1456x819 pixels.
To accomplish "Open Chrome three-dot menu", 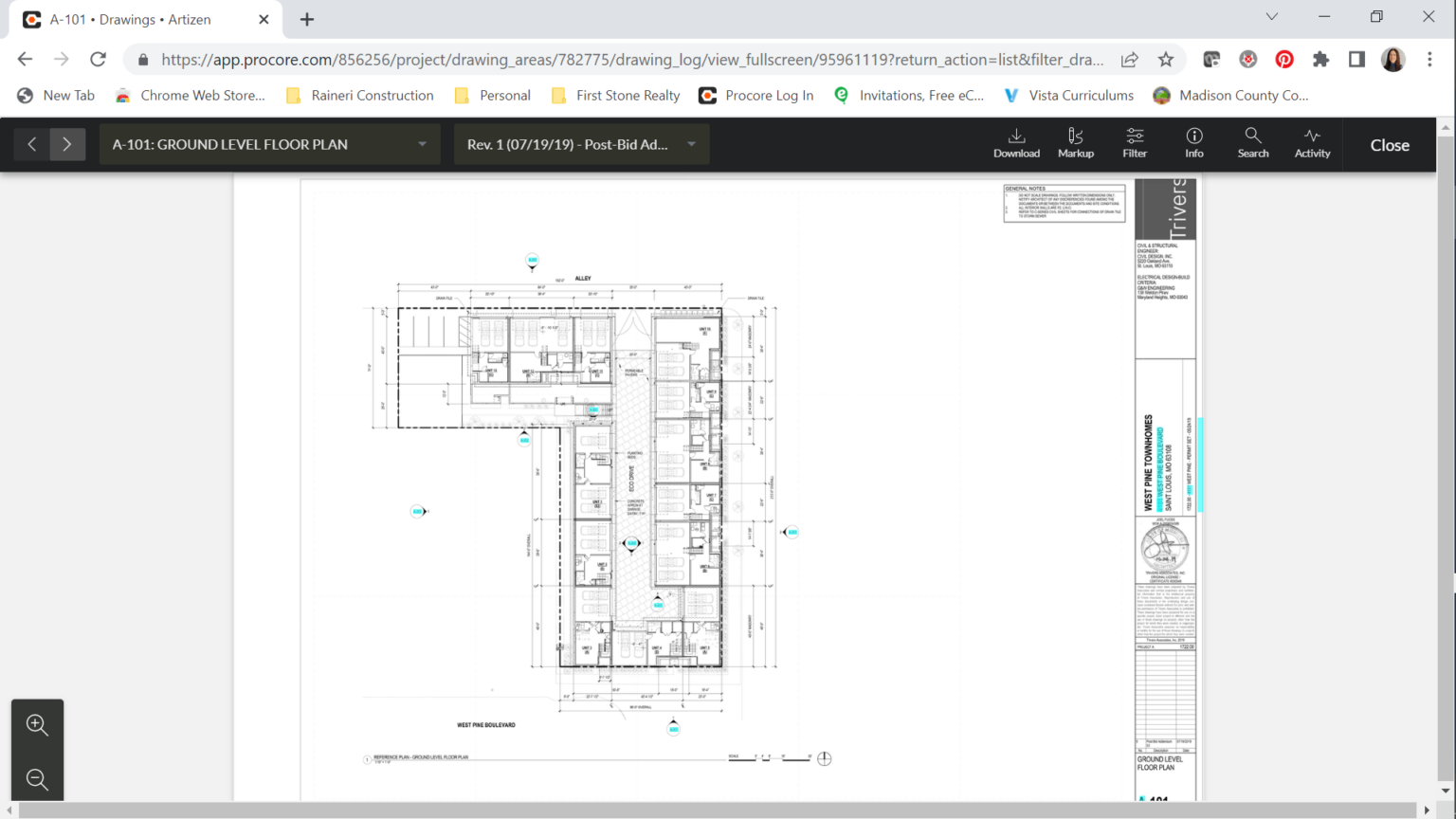I will tap(1429, 59).
